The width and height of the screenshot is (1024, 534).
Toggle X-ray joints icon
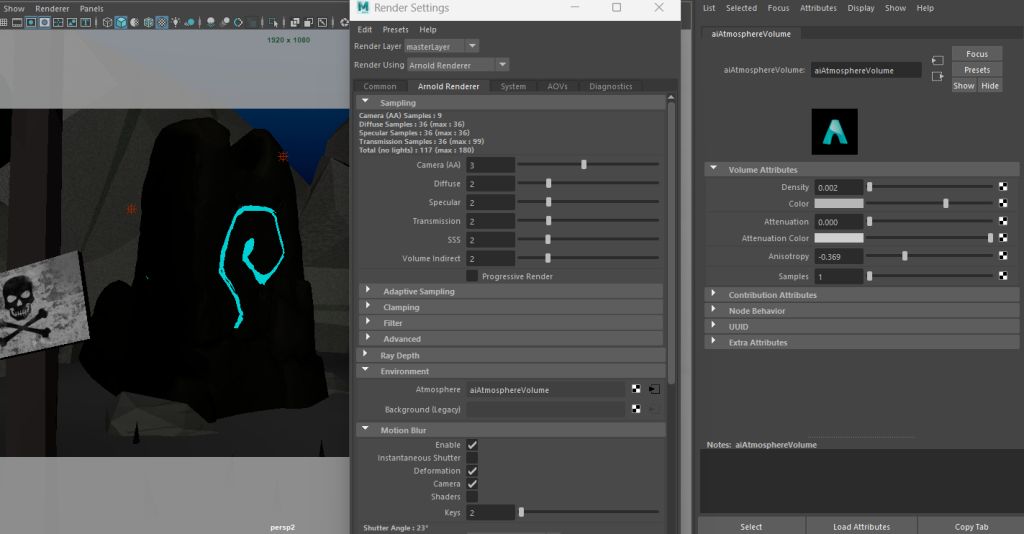click(x=323, y=22)
